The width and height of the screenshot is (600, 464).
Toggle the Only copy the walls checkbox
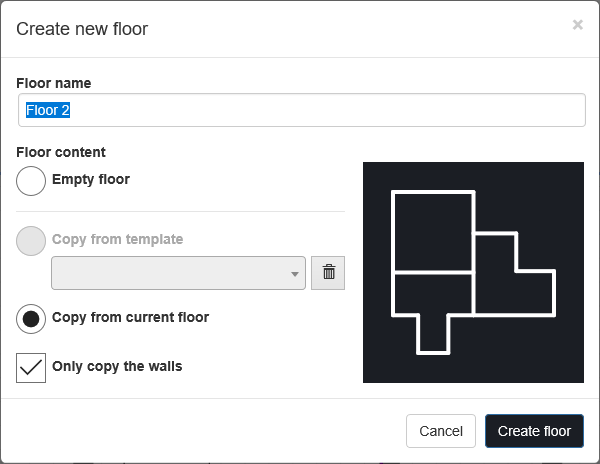point(31,367)
